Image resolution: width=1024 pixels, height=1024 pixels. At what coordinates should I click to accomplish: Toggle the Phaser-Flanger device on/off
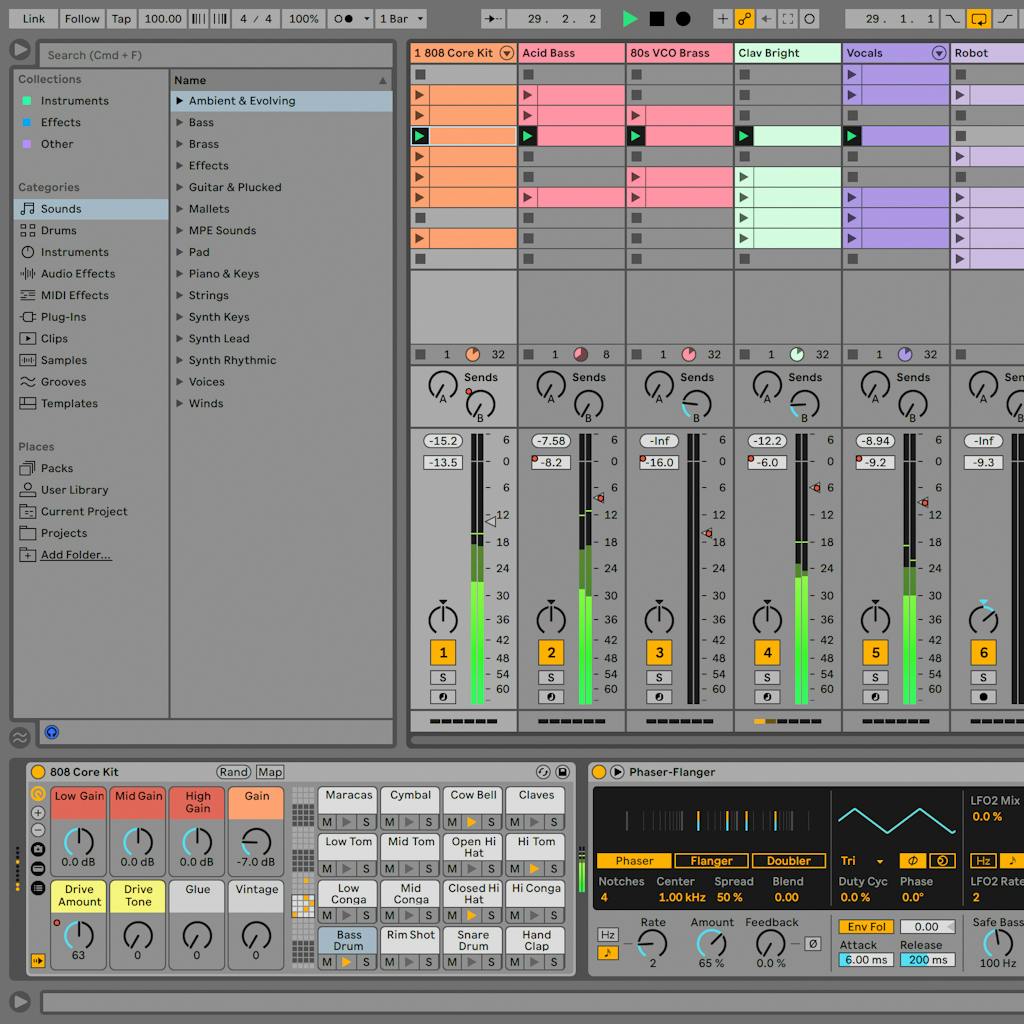599,772
